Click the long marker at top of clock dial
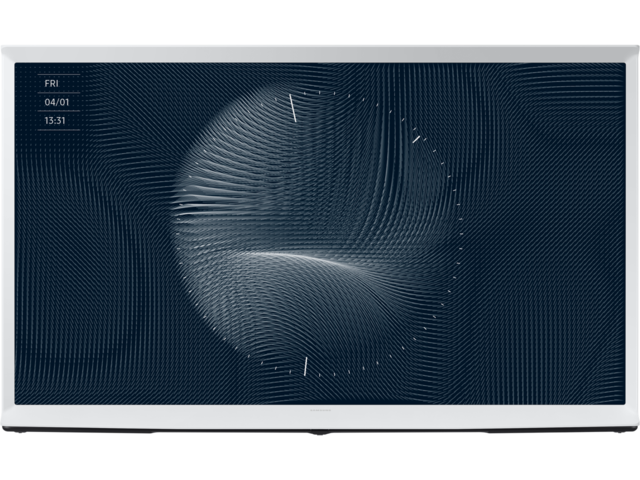Screen dimensions: 640x480 tap(293, 108)
